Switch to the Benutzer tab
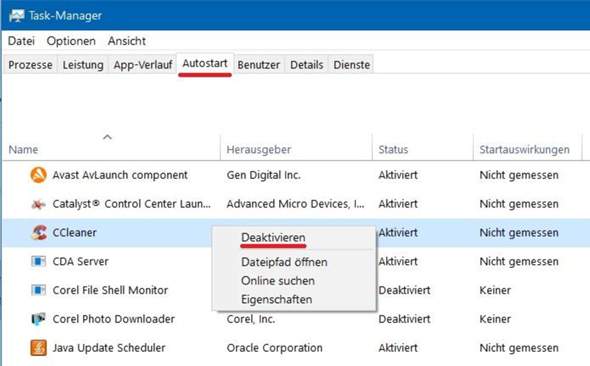The height and width of the screenshot is (366, 590). (x=259, y=65)
